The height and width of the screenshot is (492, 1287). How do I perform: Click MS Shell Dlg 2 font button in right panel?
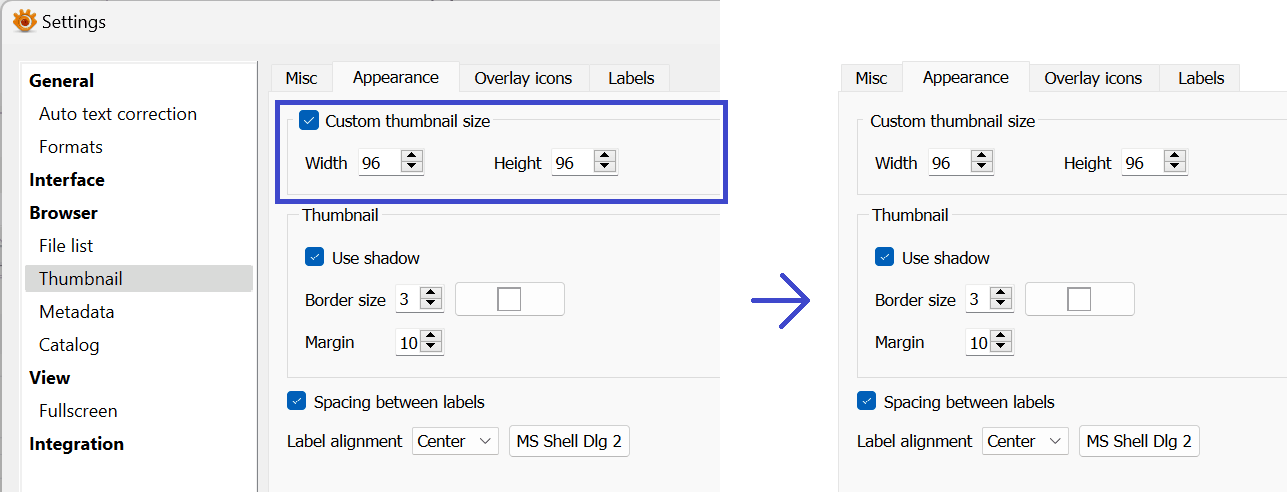[x=1139, y=441]
